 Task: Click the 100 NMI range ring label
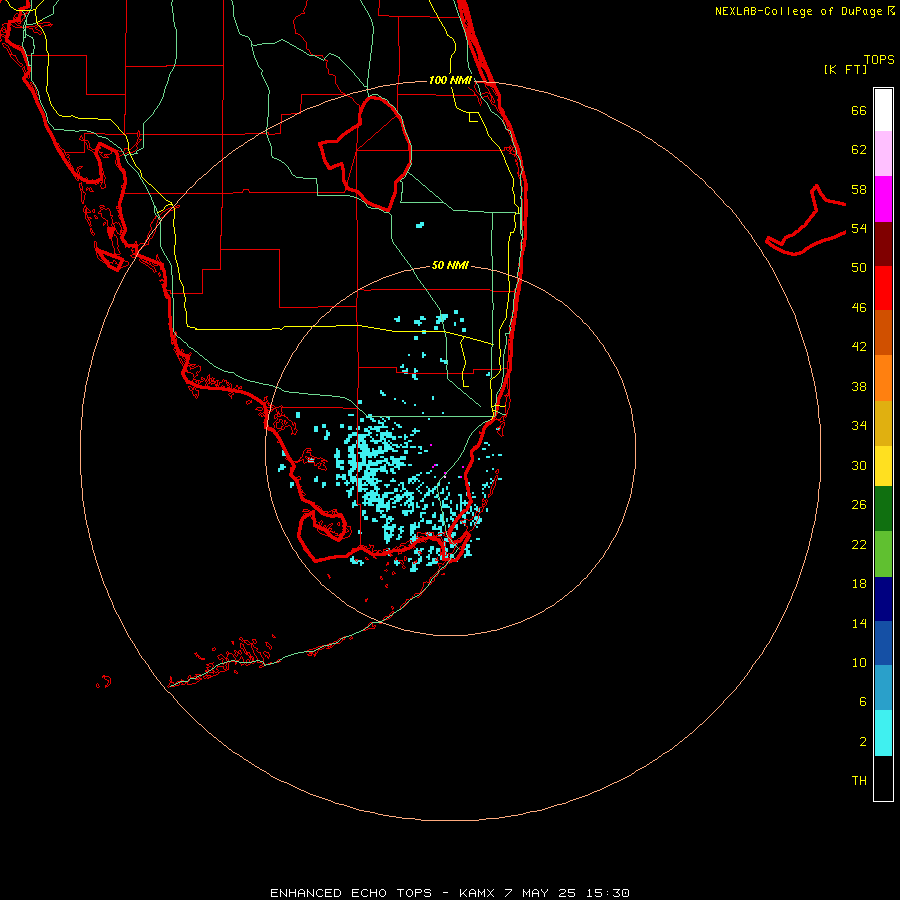click(x=450, y=80)
